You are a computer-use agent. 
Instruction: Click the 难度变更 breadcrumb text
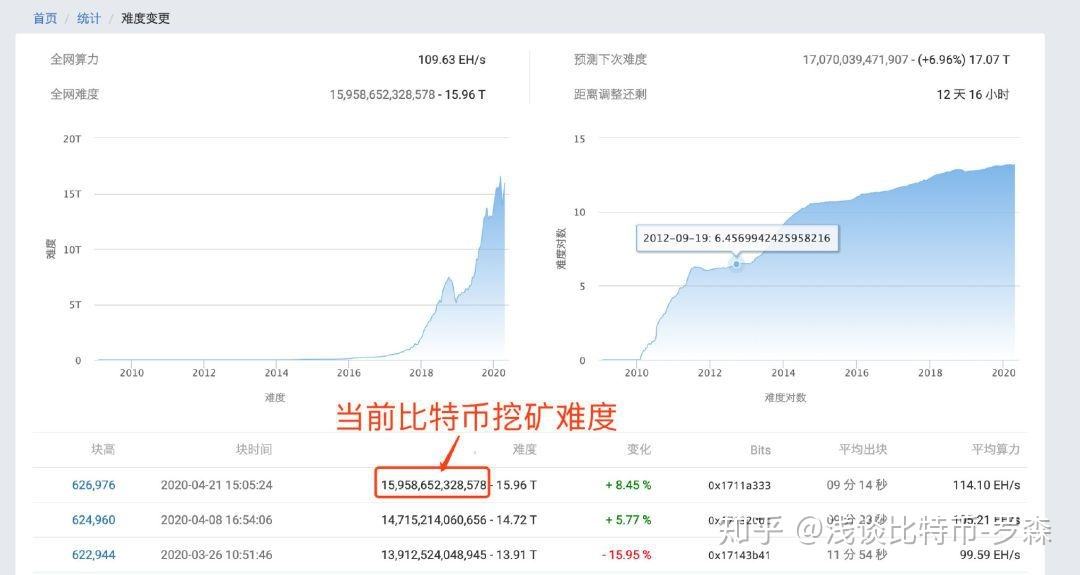click(145, 19)
